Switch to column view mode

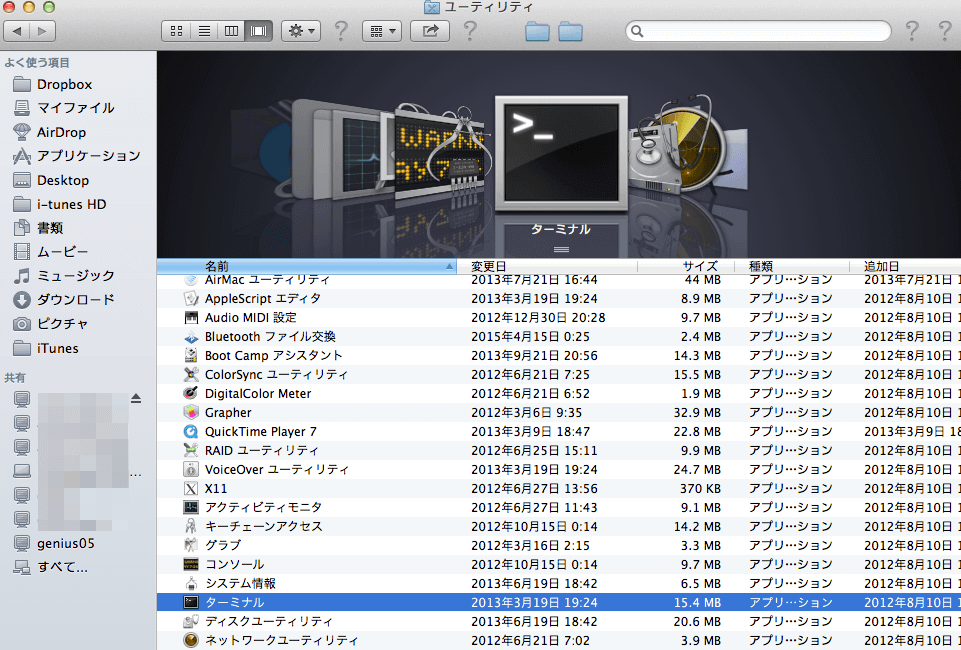point(231,31)
